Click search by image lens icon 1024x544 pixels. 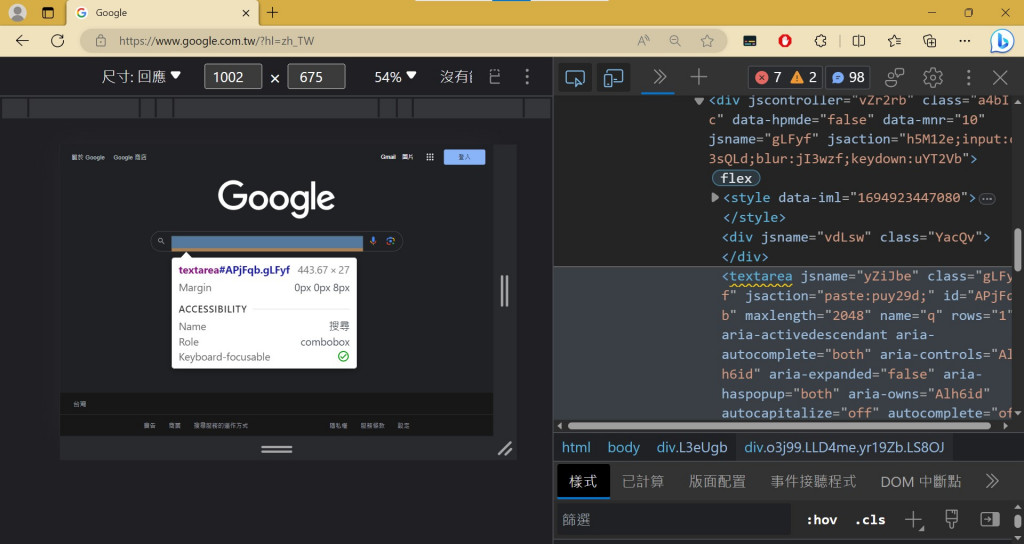(x=391, y=241)
